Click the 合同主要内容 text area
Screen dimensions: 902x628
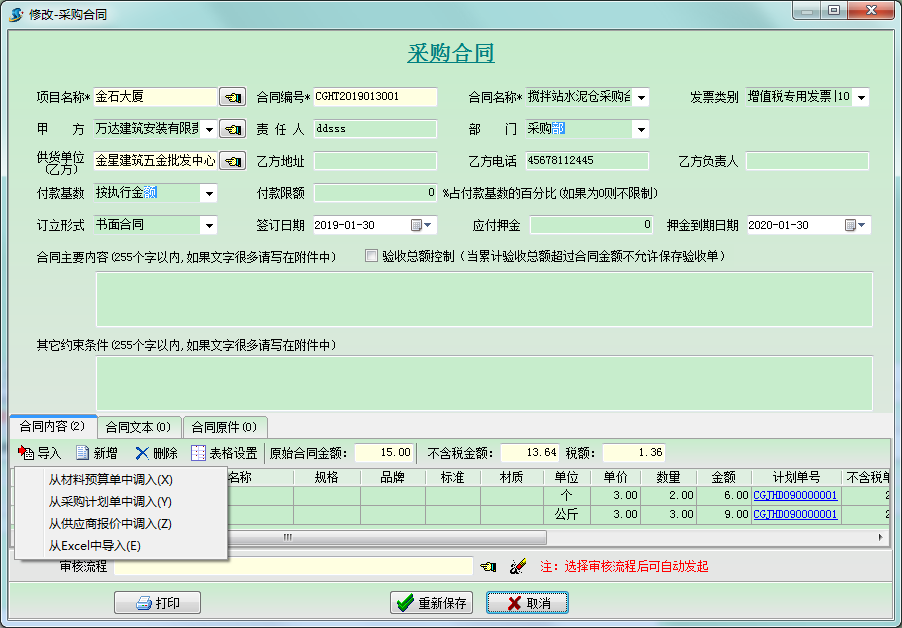(484, 300)
